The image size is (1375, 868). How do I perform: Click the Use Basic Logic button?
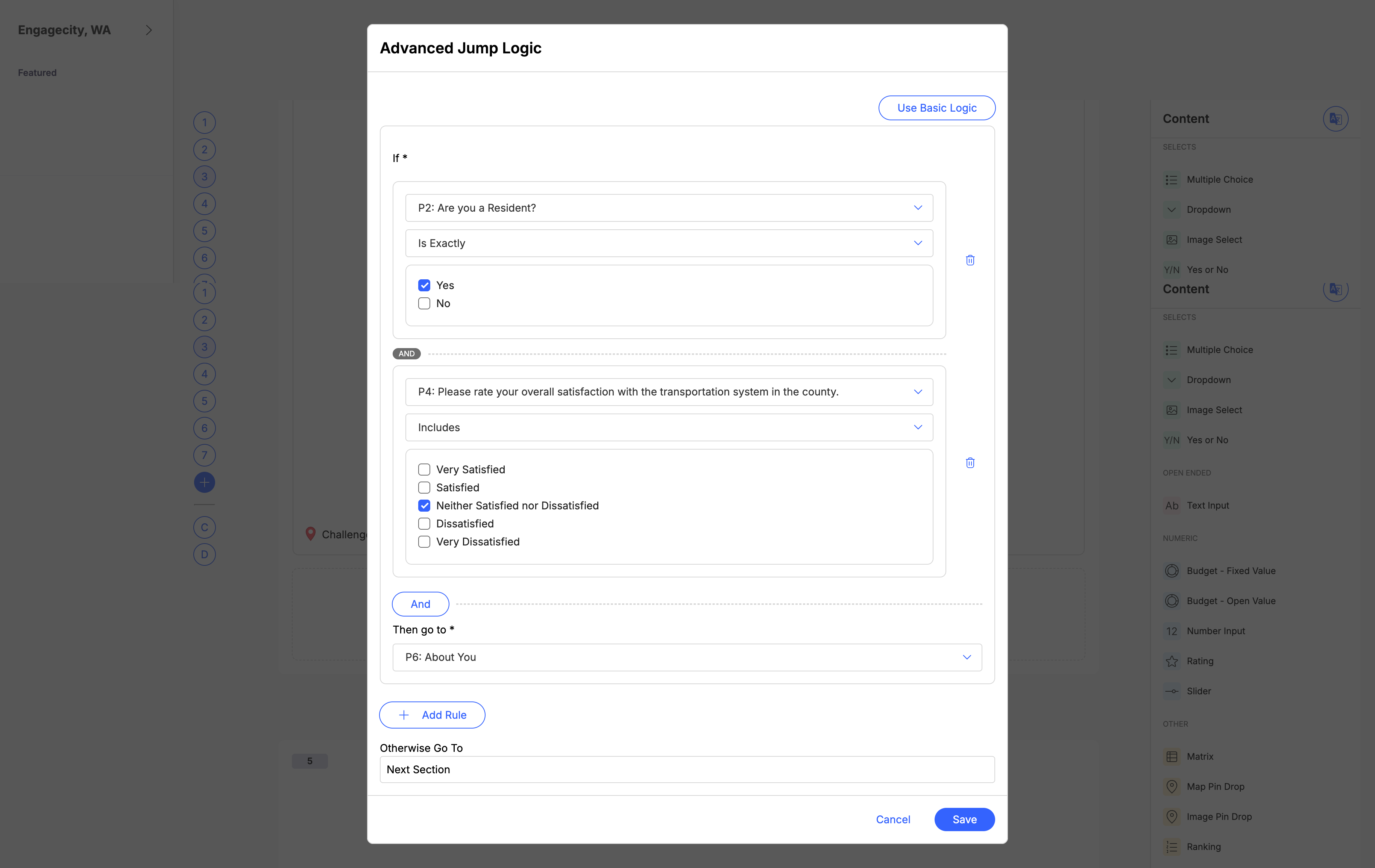point(936,108)
